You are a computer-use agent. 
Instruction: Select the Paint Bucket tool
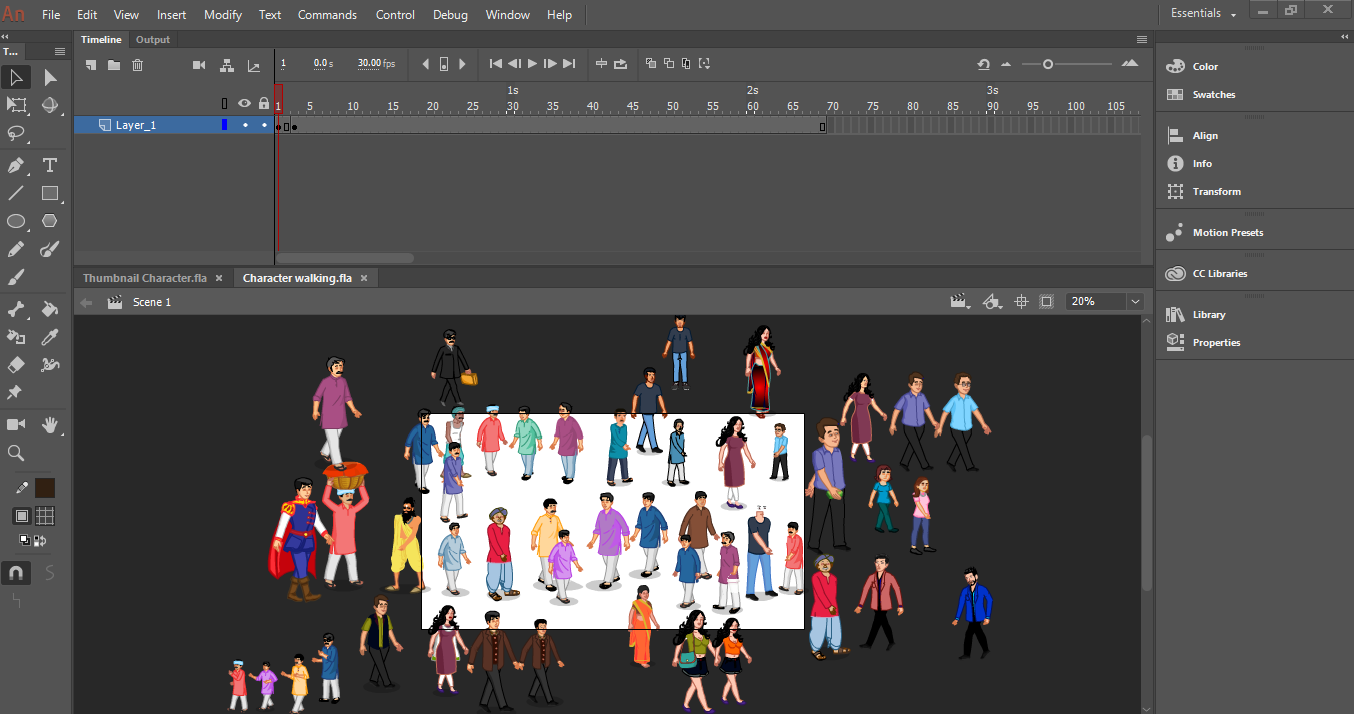click(50, 309)
